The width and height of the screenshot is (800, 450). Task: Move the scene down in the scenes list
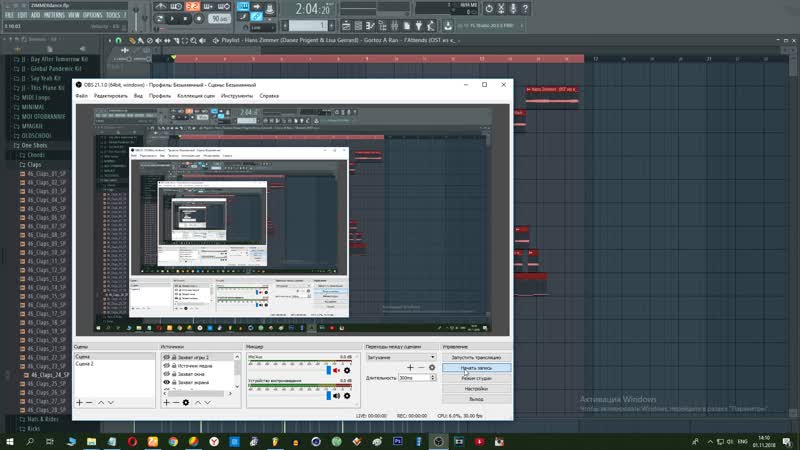pyautogui.click(x=111, y=403)
